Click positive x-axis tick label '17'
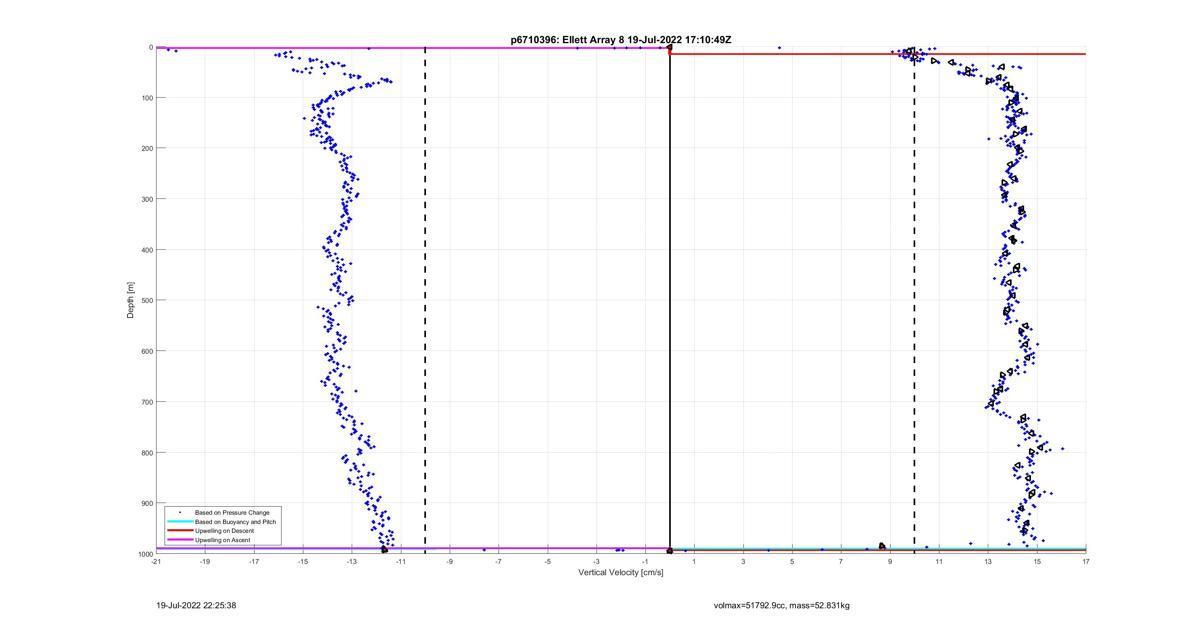The width and height of the screenshot is (1200, 622). [1086, 562]
